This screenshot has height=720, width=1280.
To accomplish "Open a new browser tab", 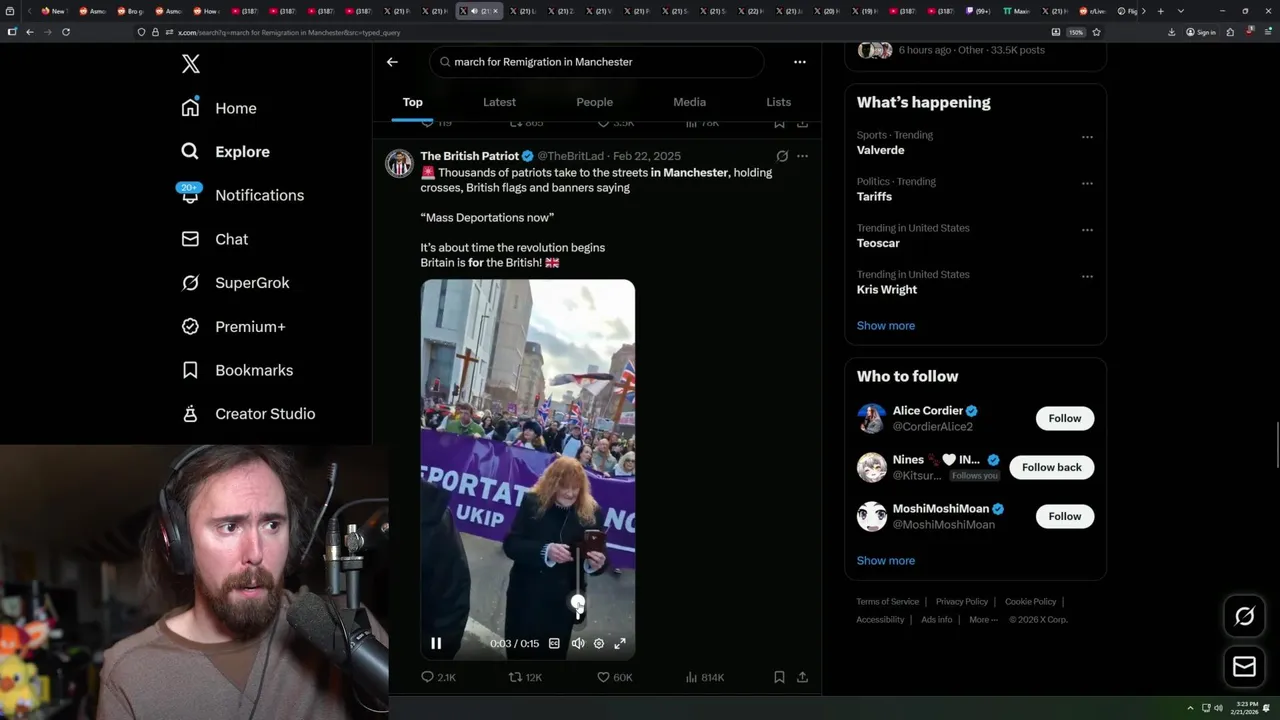I will pyautogui.click(x=1160, y=11).
